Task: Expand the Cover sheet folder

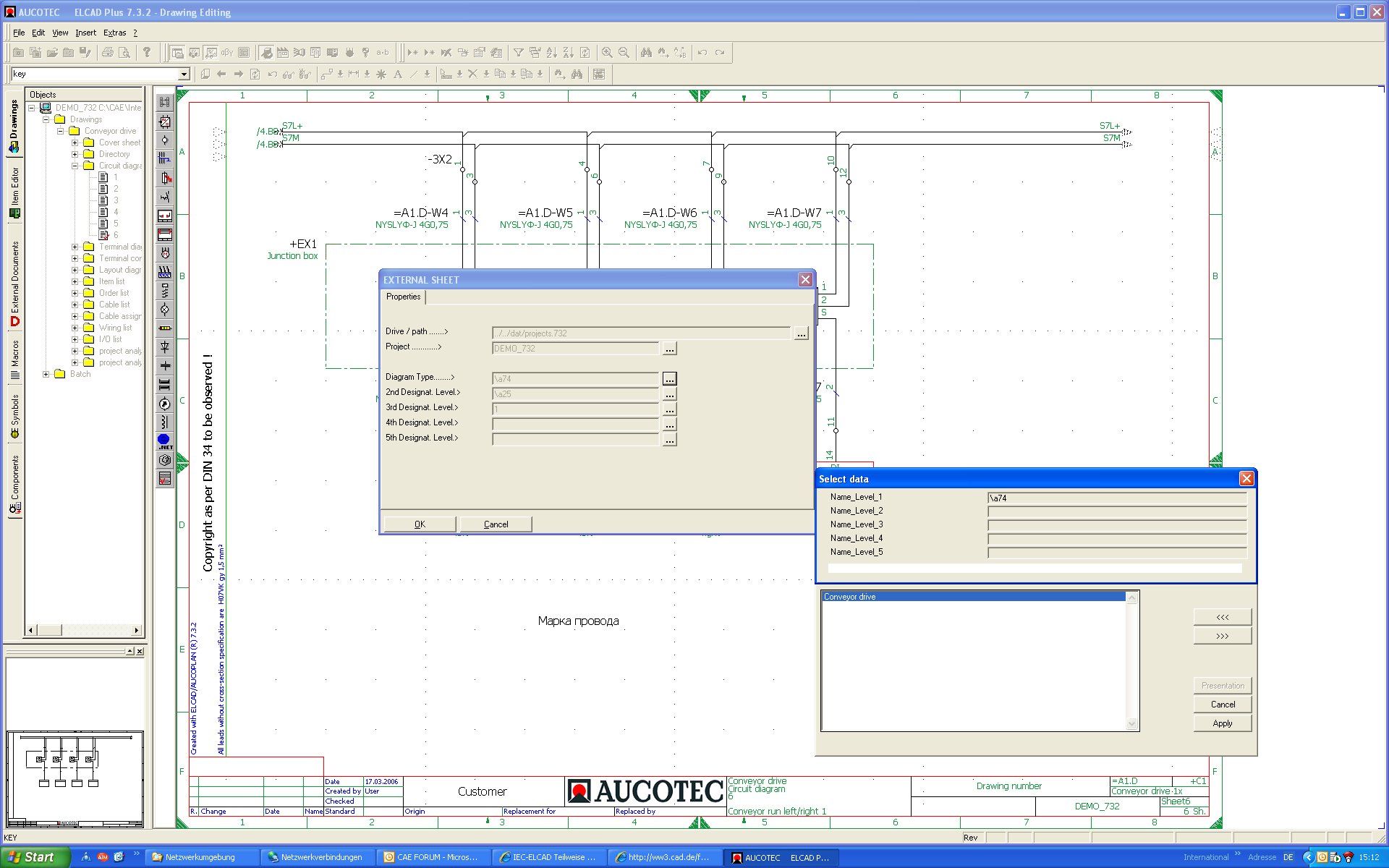Action: [x=75, y=142]
